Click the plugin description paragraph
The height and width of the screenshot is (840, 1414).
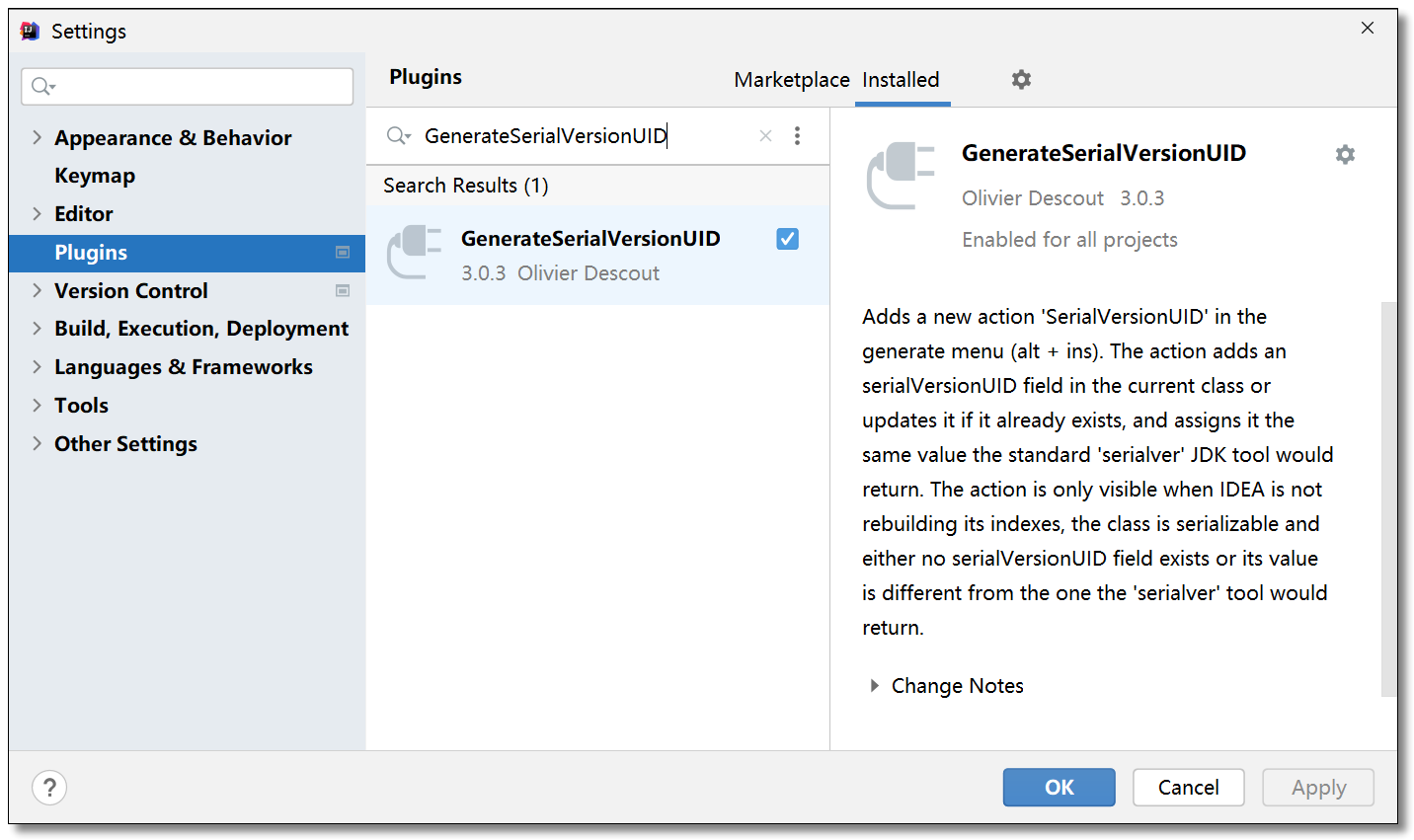1097,472
